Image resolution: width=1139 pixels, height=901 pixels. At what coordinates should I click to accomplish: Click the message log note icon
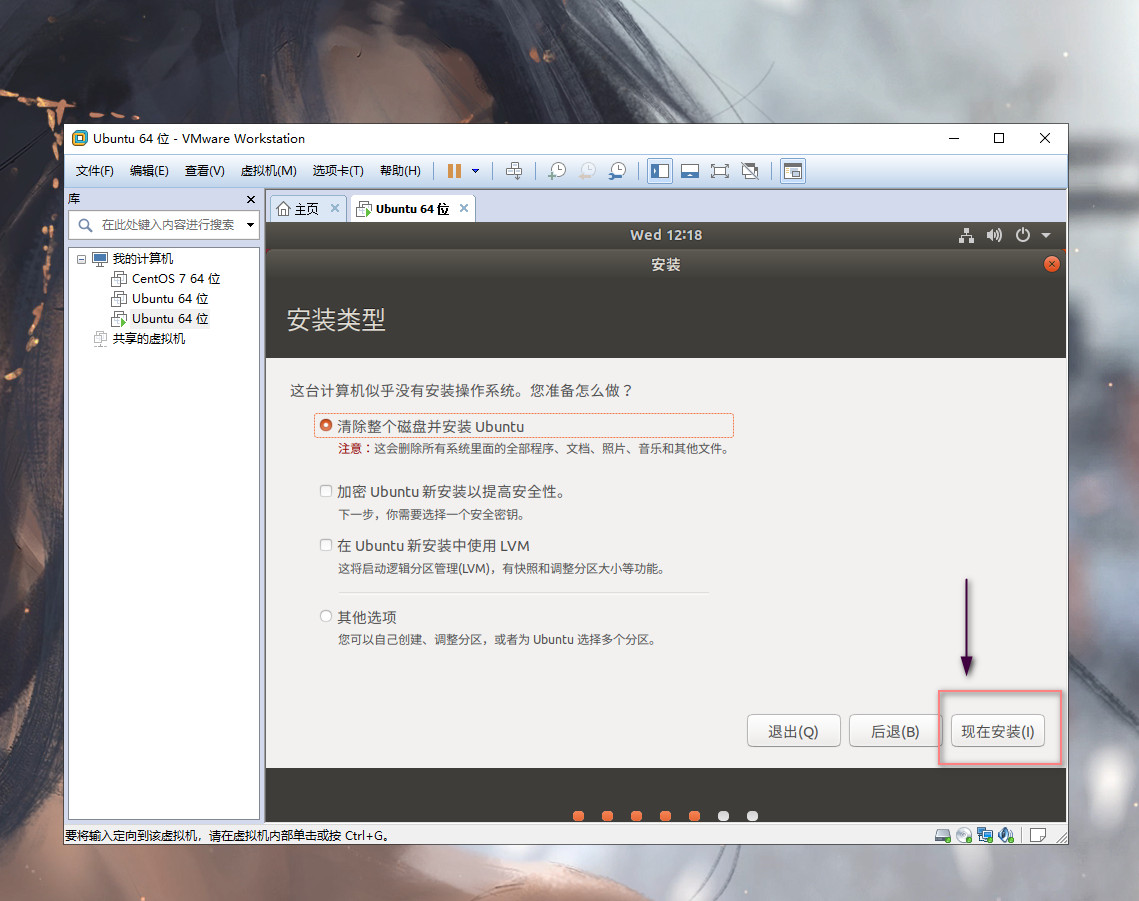[x=1038, y=836]
